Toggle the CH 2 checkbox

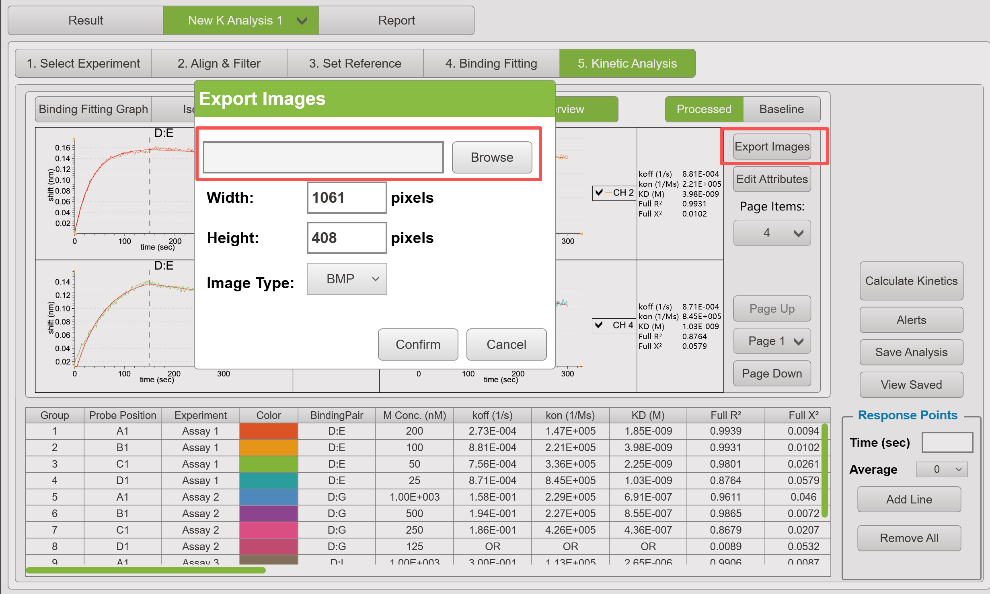pos(599,193)
